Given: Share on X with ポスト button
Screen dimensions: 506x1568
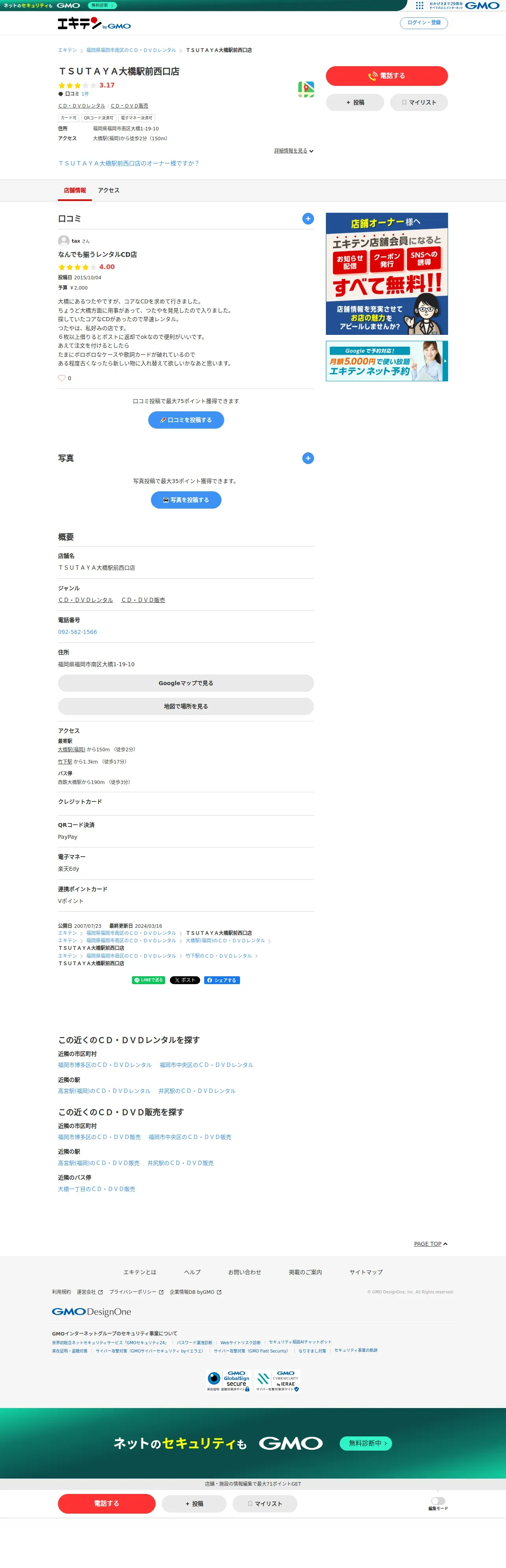Looking at the screenshot, I should 184,980.
